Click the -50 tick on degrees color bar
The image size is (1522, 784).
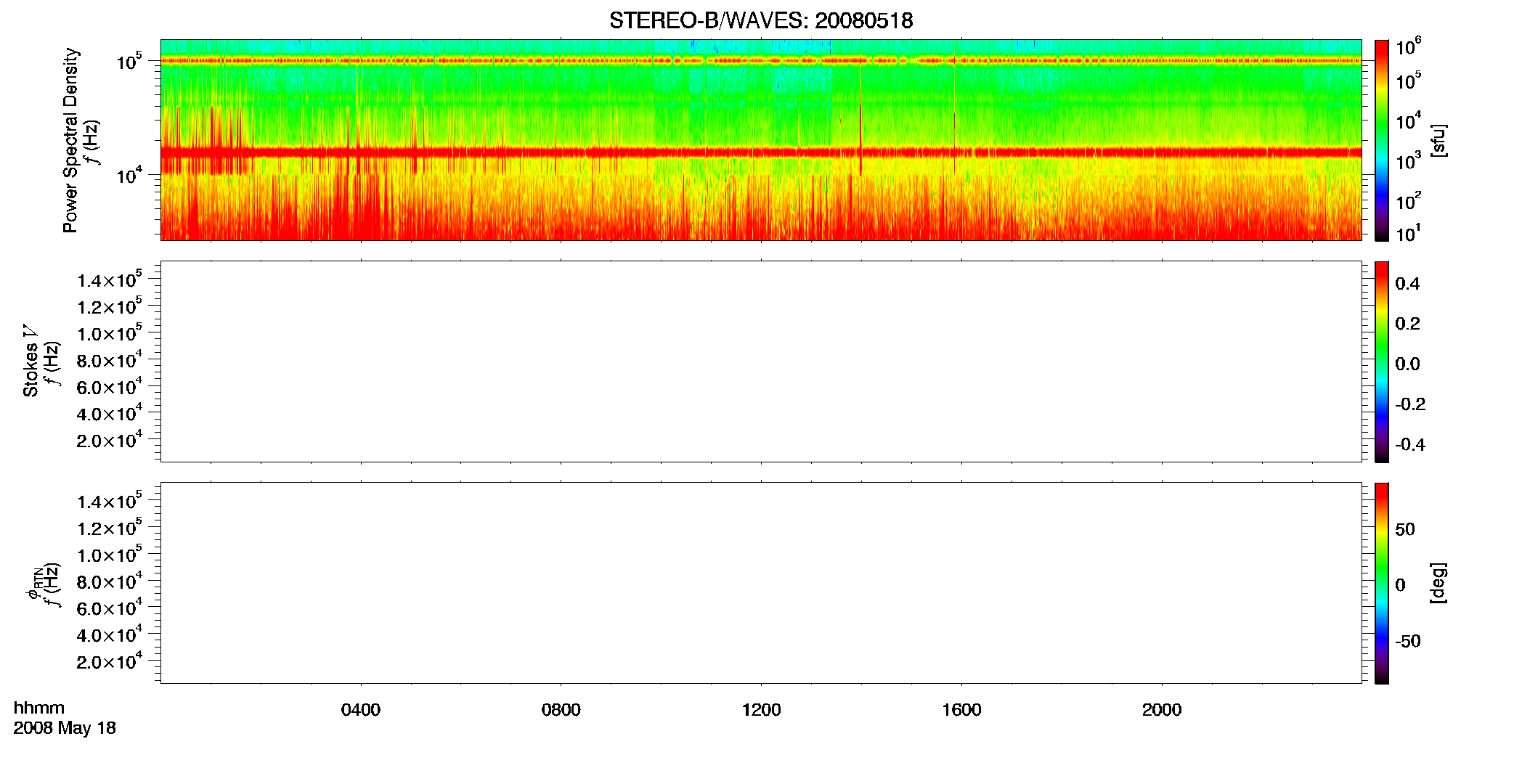tap(1408, 642)
